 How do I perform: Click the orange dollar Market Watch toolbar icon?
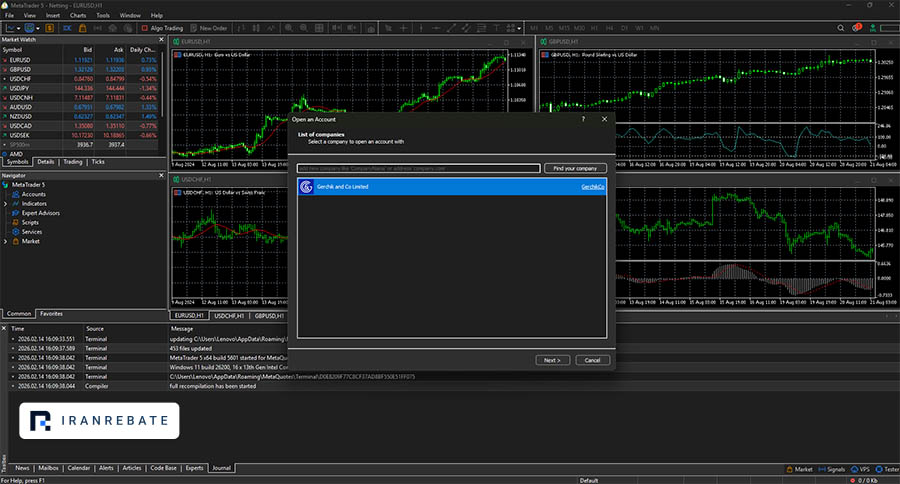point(50,28)
